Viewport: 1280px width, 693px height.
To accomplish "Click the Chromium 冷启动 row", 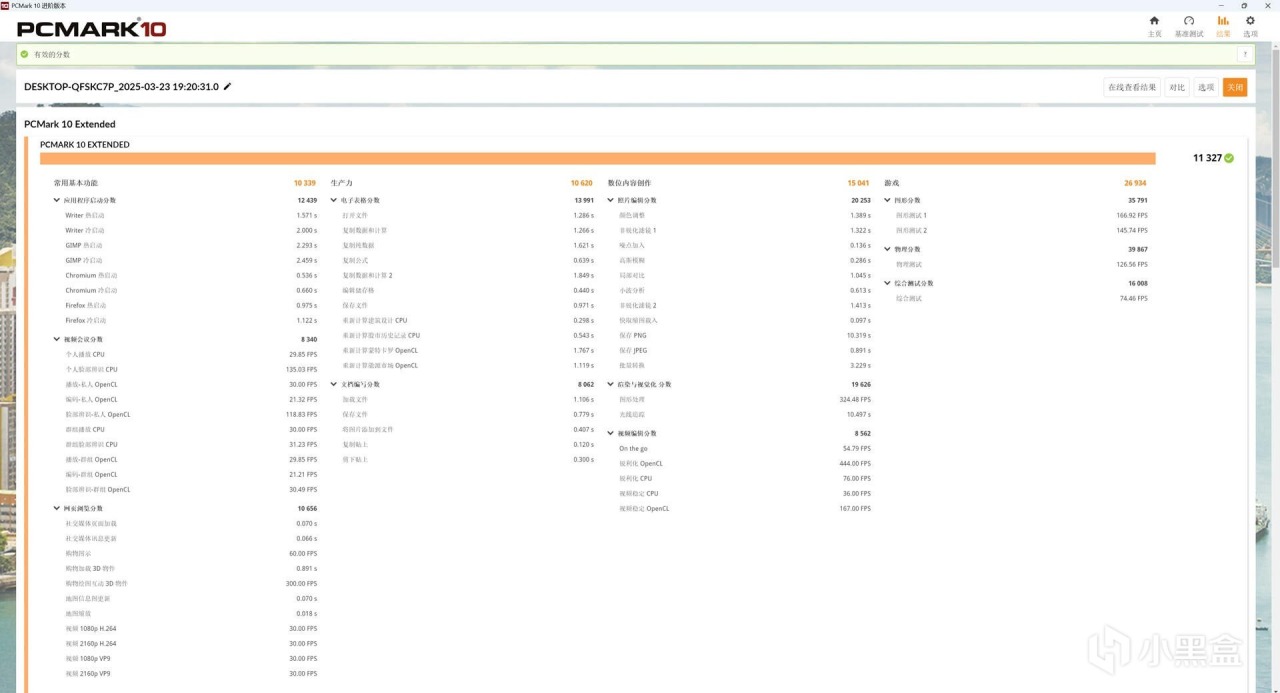I will click(x=191, y=290).
